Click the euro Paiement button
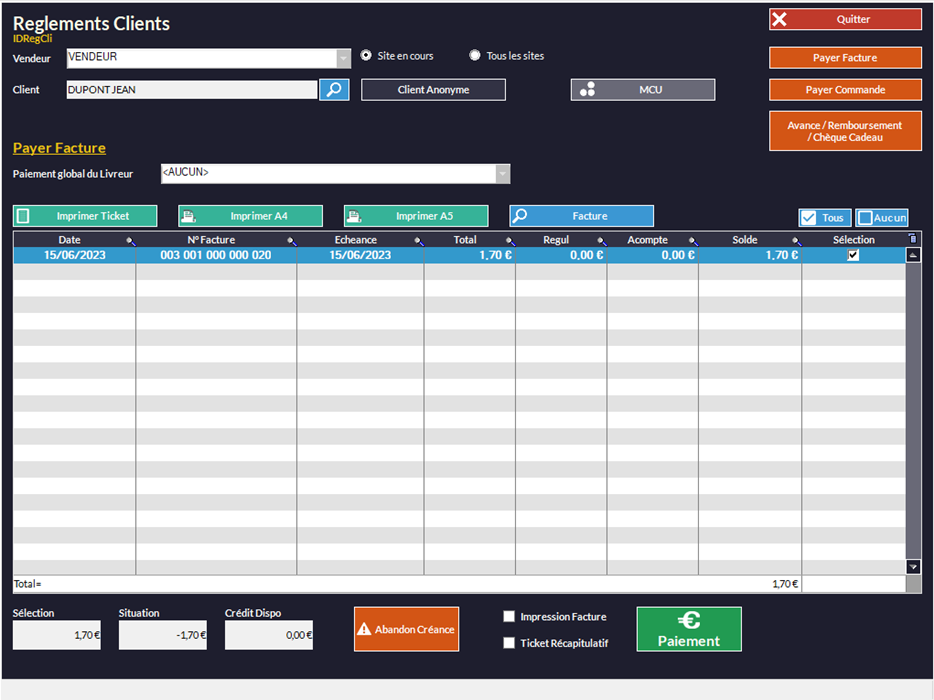The width and height of the screenshot is (934, 700). click(689, 630)
